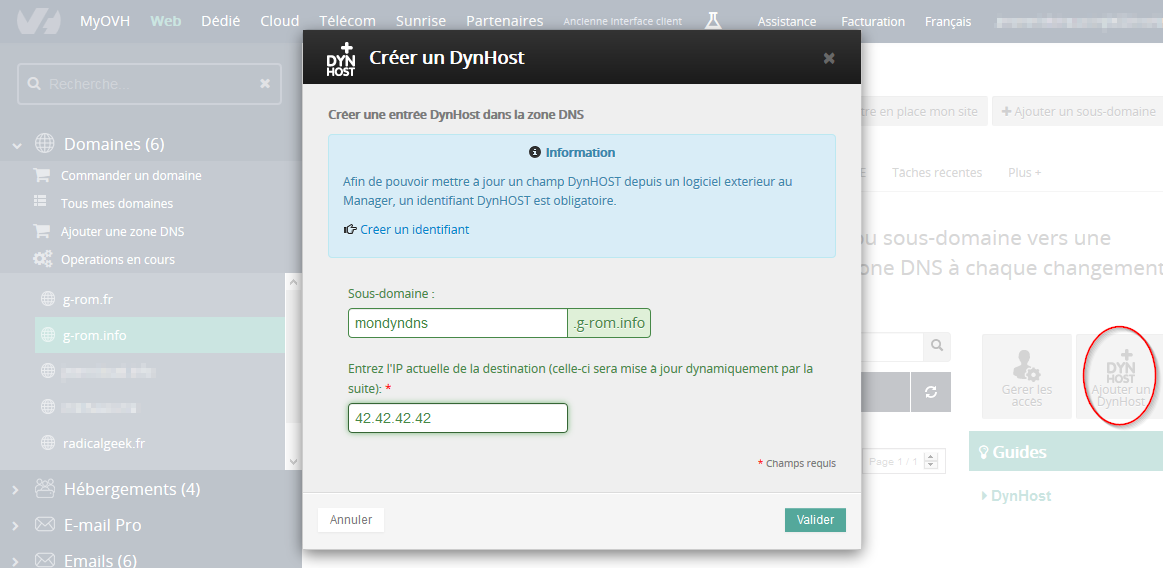This screenshot has width=1163, height=568.
Task: Open the Cloud section
Action: [280, 21]
